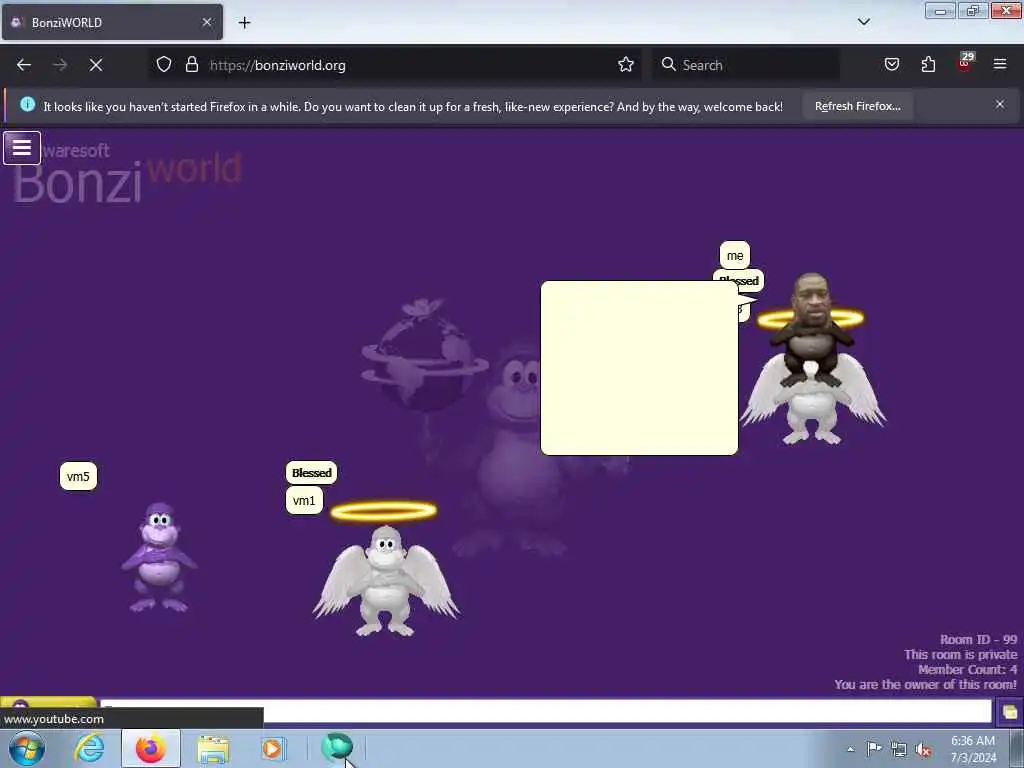Screen dimensions: 1024x768
Task: Click the vm1 name tag
Action: 304,501
